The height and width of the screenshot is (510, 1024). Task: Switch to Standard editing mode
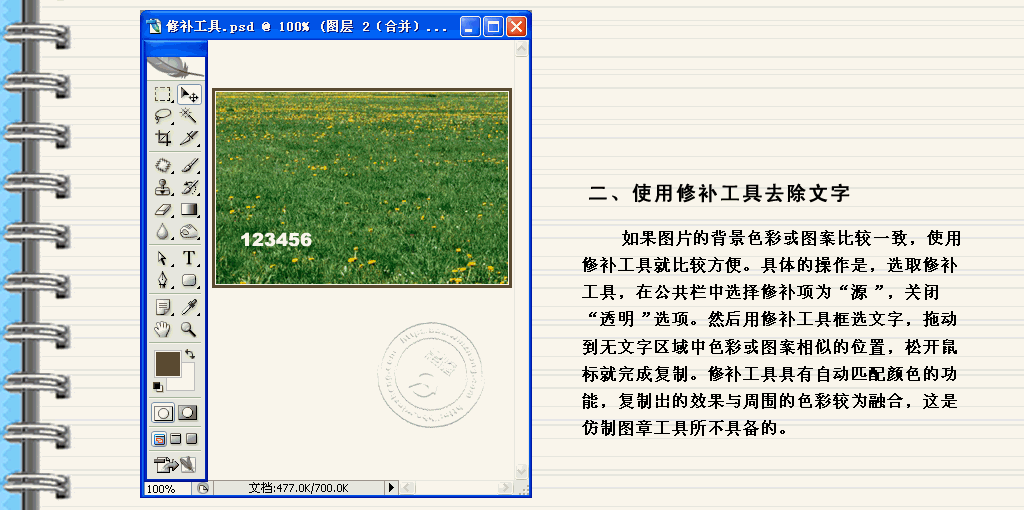[x=163, y=413]
